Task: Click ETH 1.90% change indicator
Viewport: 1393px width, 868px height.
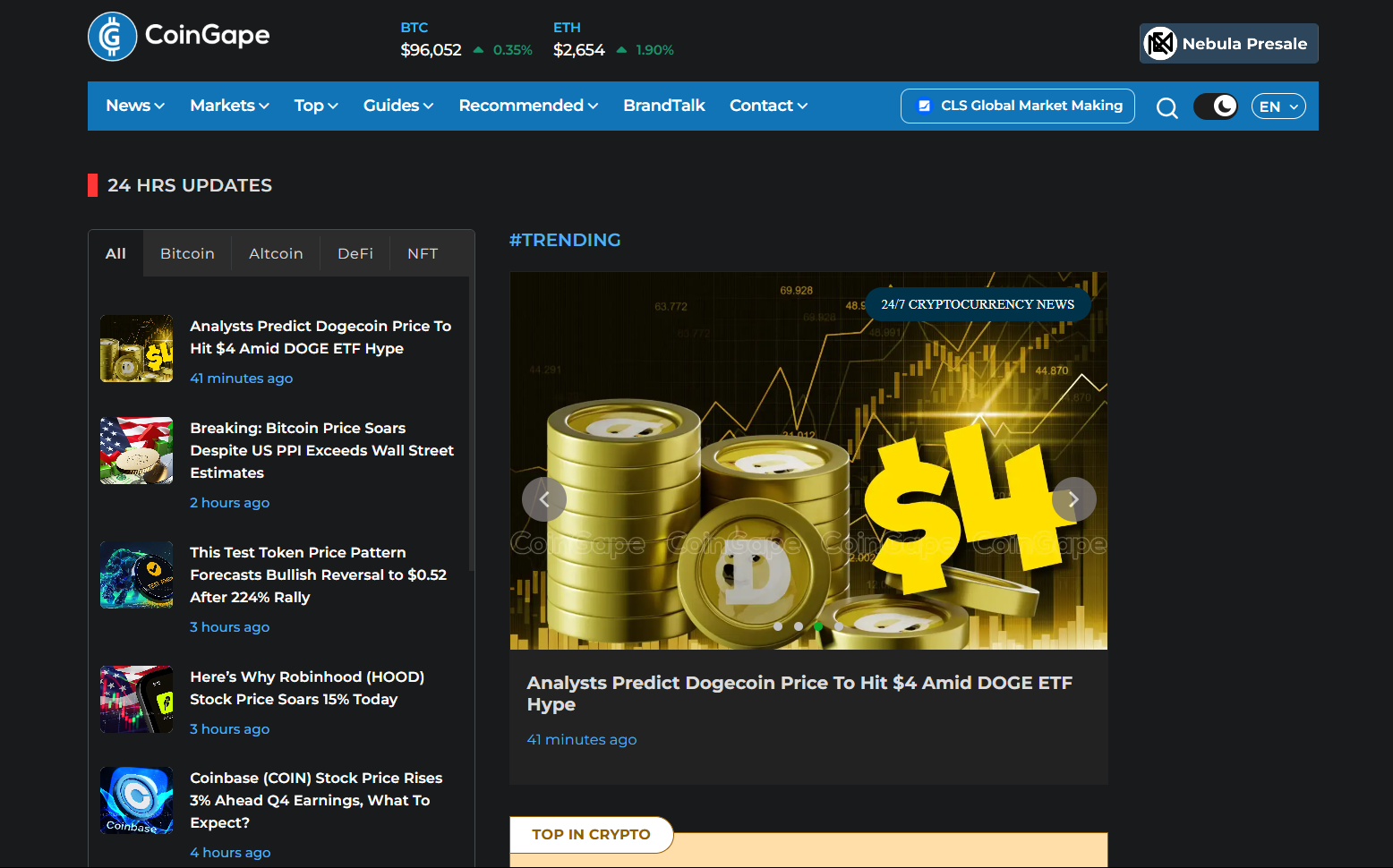Action: click(x=645, y=50)
